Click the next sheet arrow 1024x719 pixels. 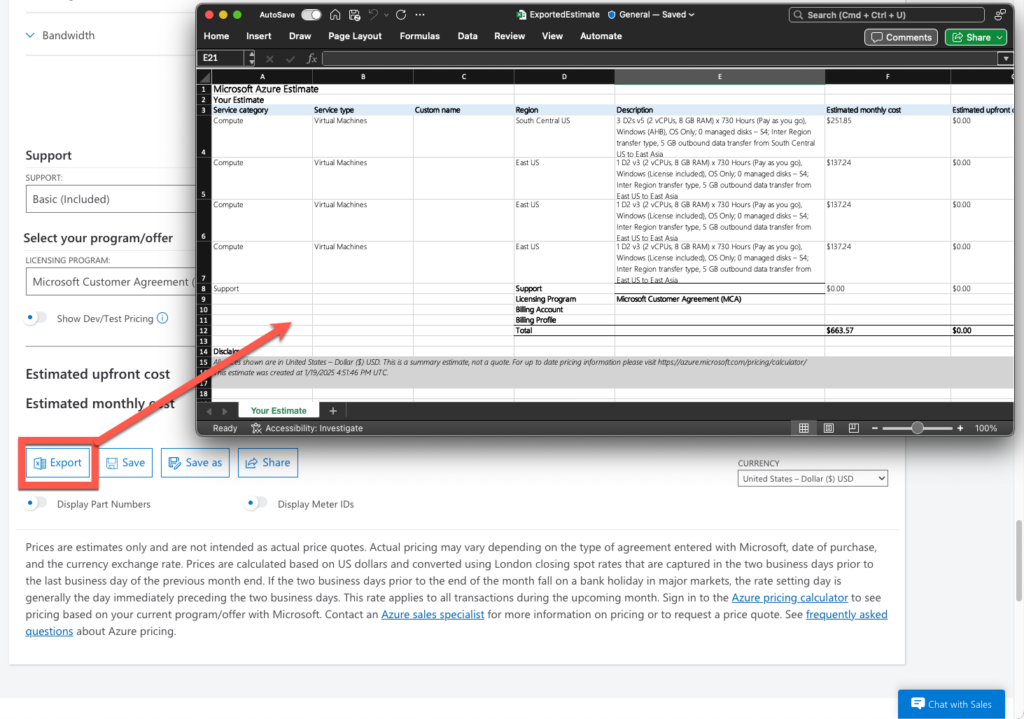point(225,411)
